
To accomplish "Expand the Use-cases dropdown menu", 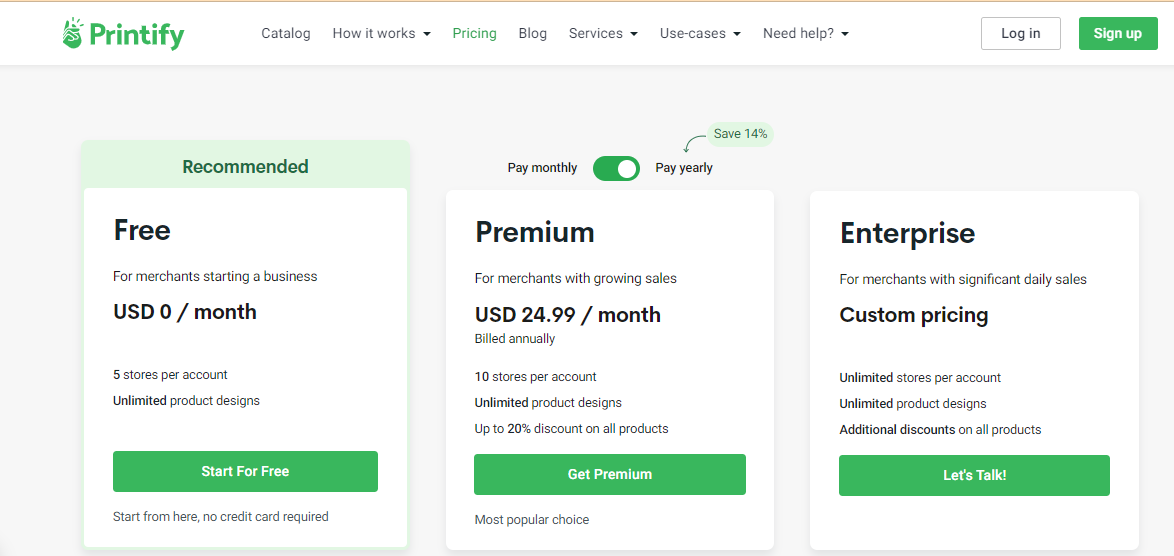I will click(700, 33).
